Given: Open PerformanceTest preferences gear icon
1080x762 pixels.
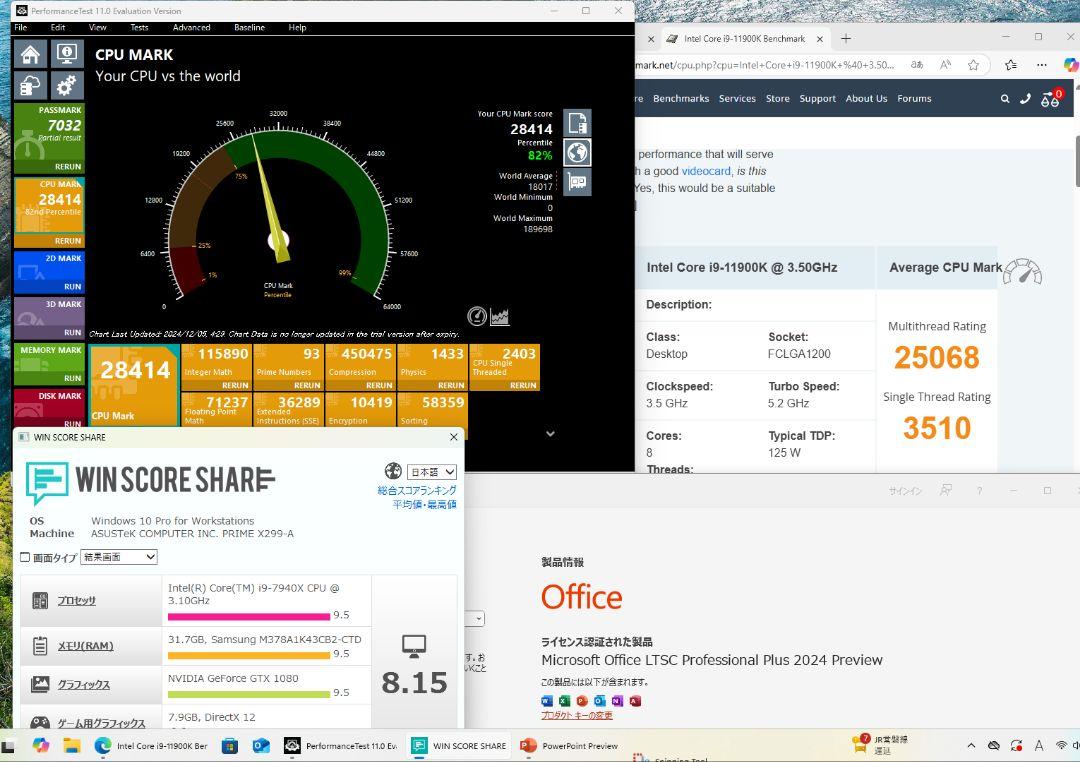Looking at the screenshot, I should pyautogui.click(x=67, y=85).
